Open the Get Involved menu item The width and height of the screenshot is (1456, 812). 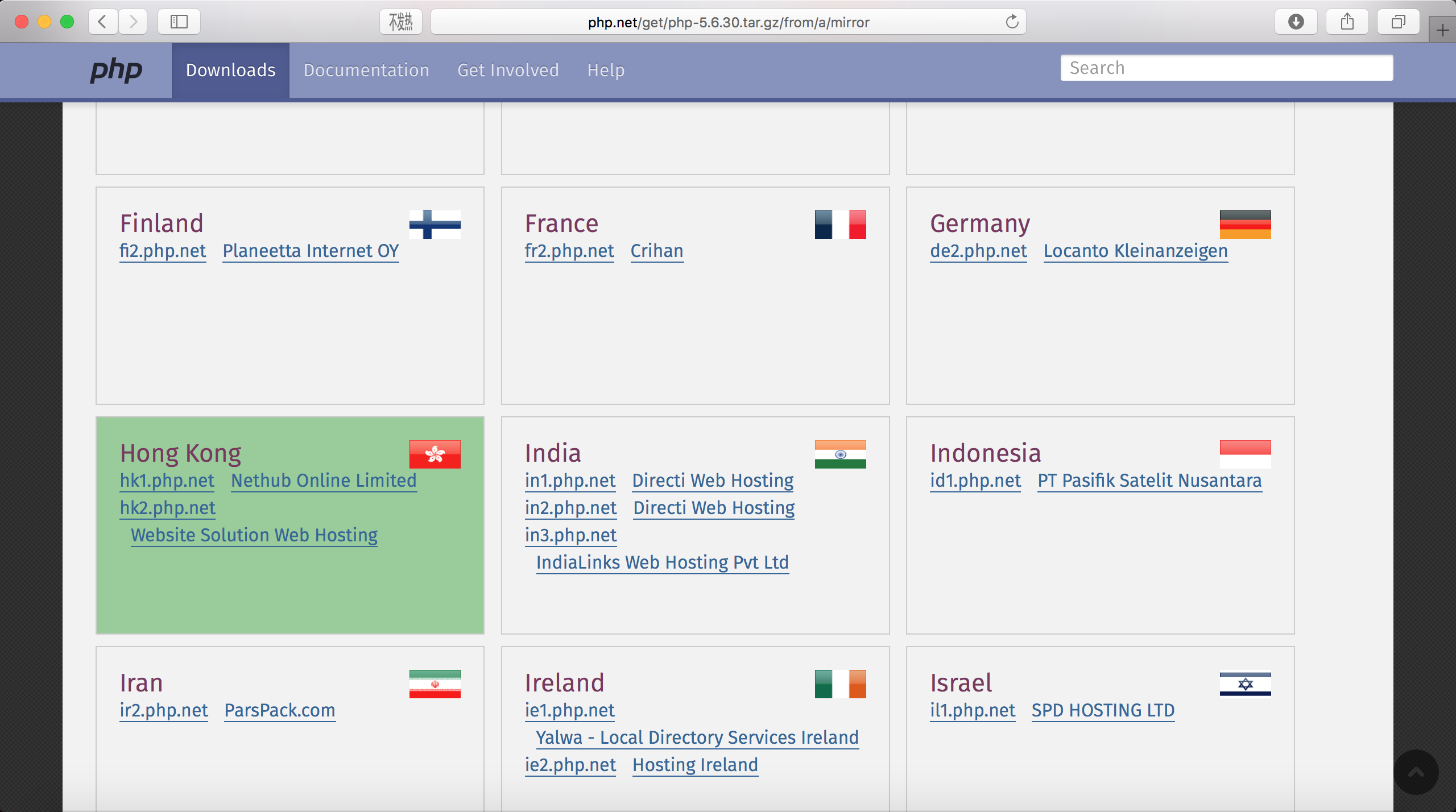click(508, 70)
